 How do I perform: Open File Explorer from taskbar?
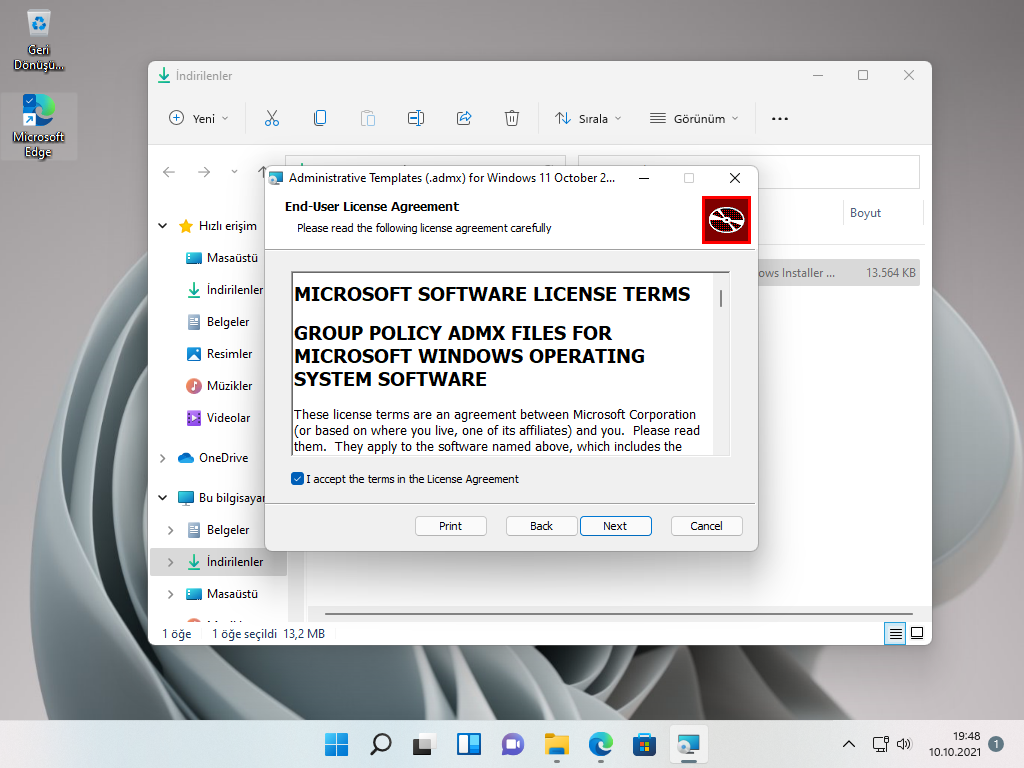point(556,744)
